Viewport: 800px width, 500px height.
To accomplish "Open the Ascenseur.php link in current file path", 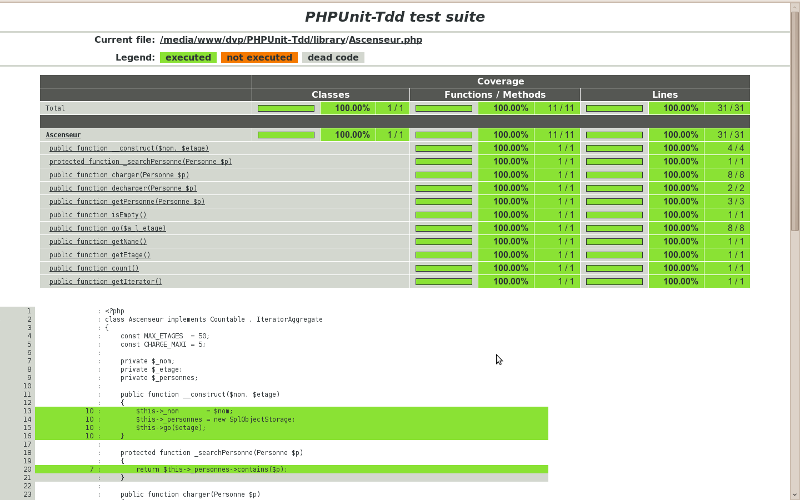I will pos(385,40).
